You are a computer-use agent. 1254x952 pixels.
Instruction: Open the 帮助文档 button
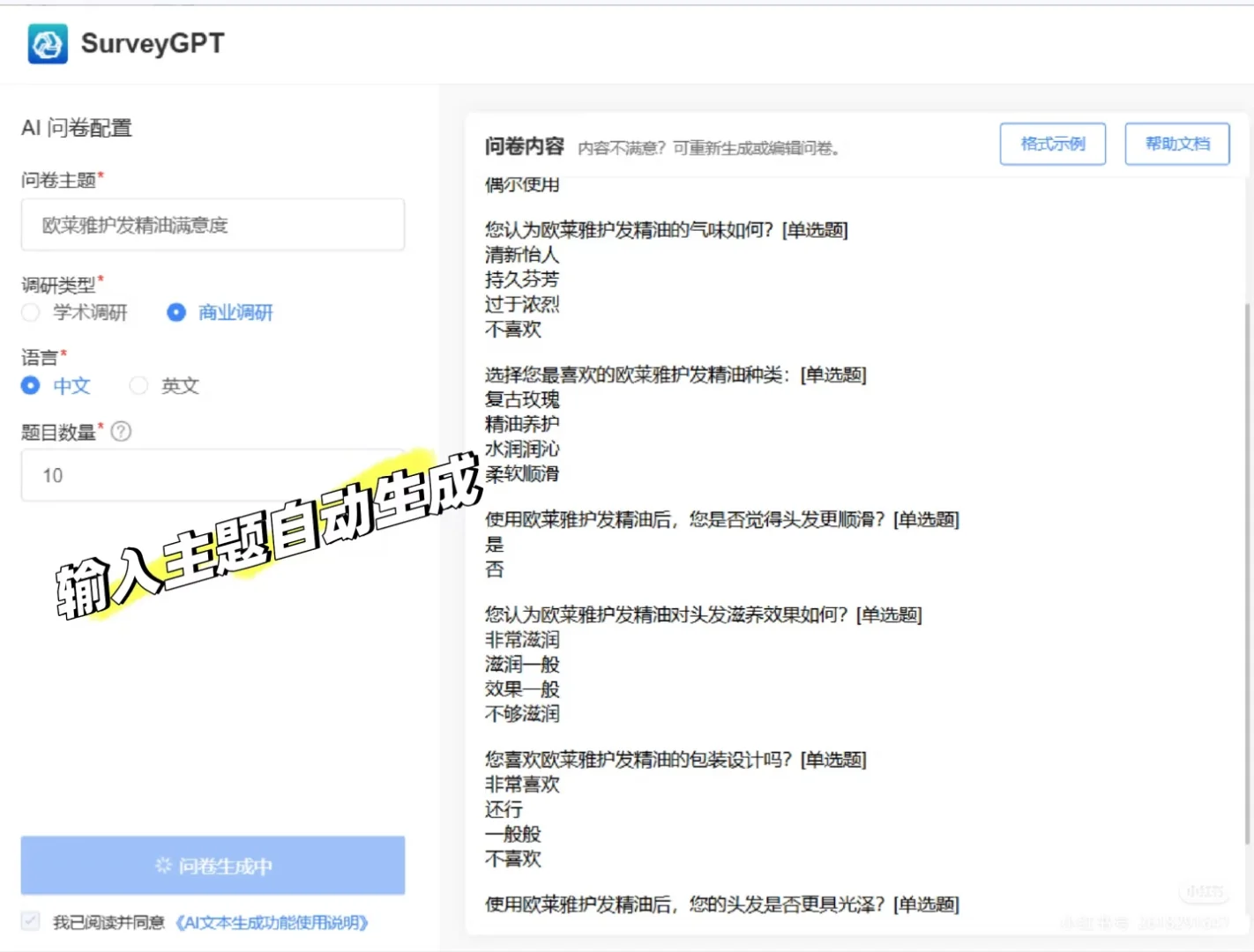point(1177,144)
